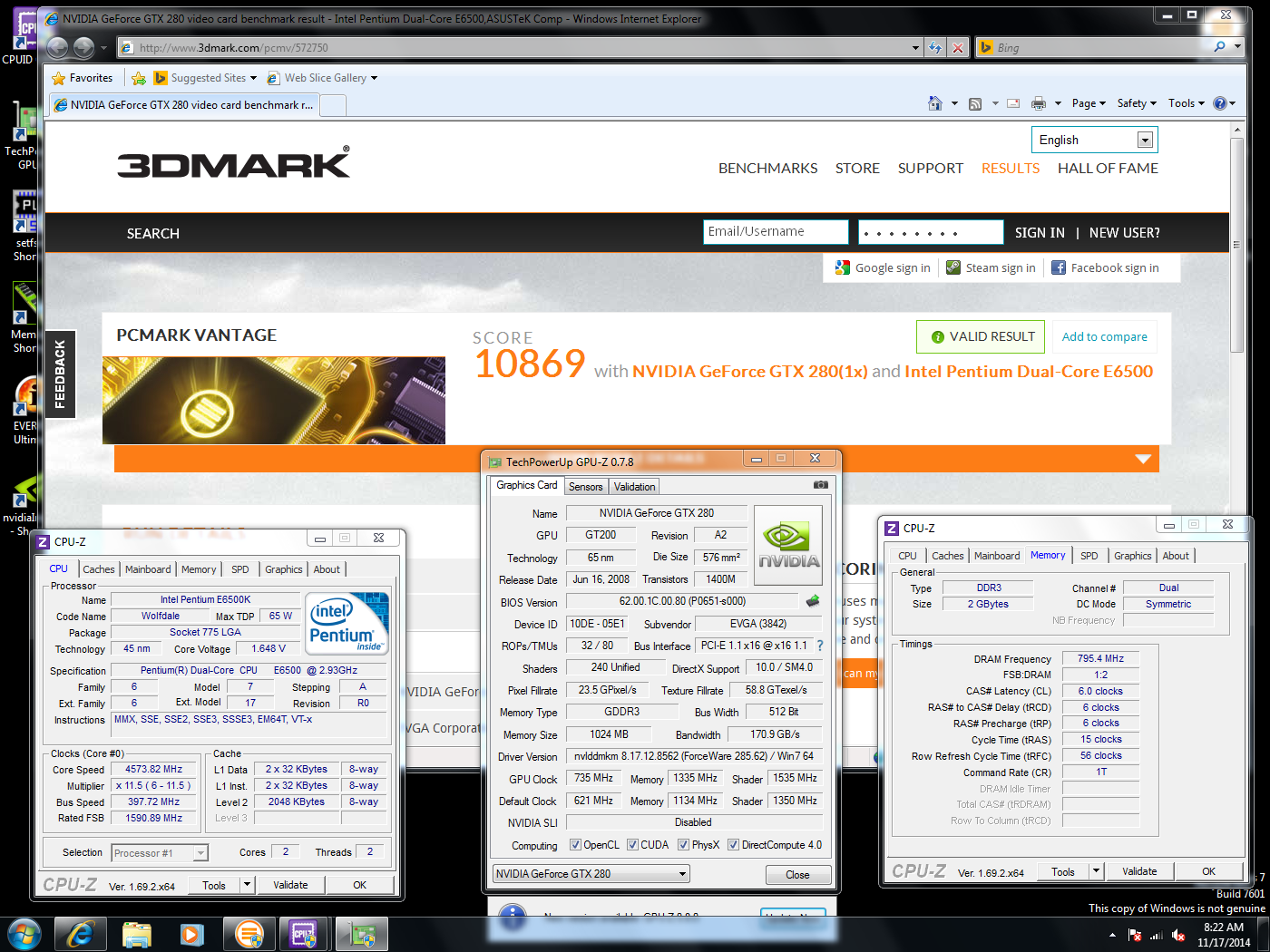Open the IE Home icon
Viewport: 1270px width, 952px height.
(935, 103)
